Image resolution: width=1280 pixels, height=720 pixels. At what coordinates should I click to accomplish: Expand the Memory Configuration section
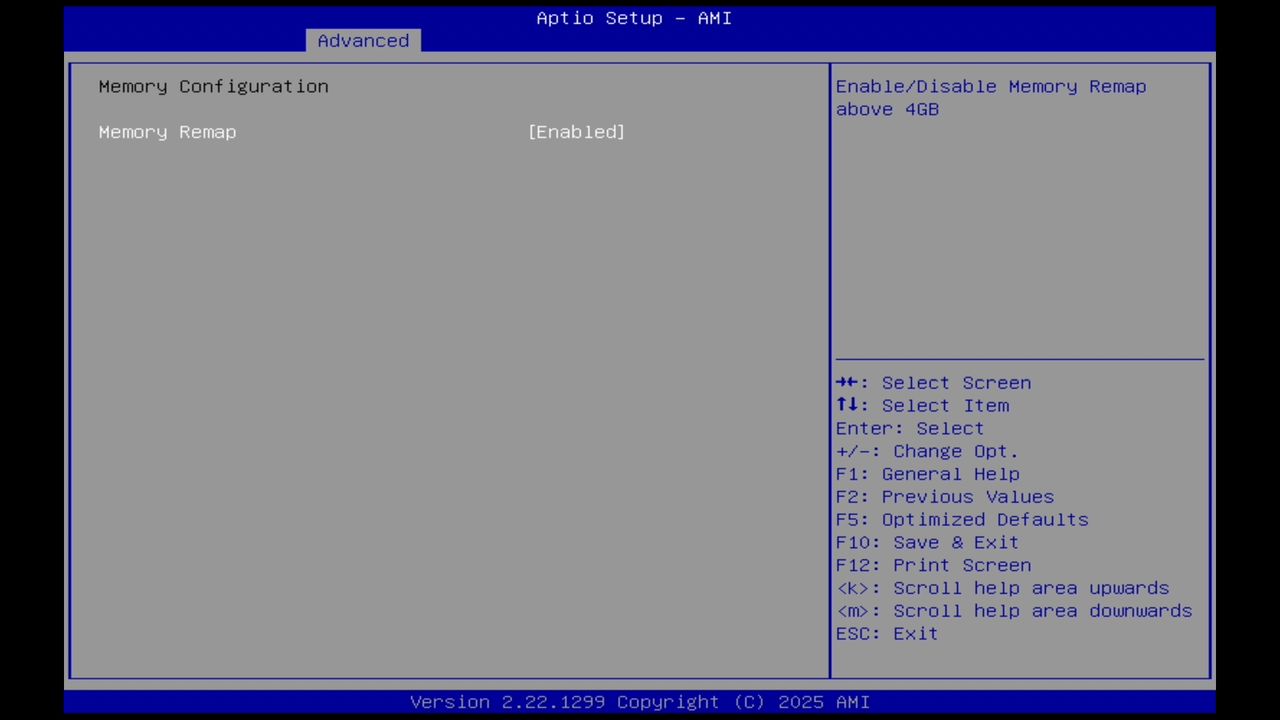tap(213, 86)
